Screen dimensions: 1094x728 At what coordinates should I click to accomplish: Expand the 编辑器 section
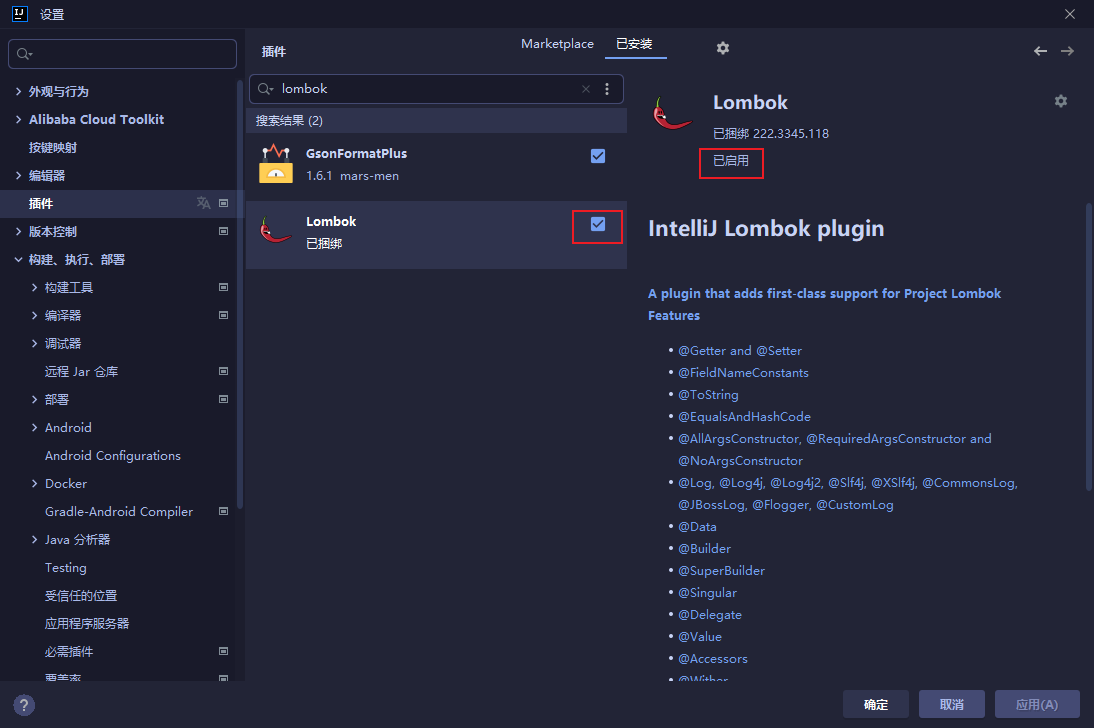[19, 175]
